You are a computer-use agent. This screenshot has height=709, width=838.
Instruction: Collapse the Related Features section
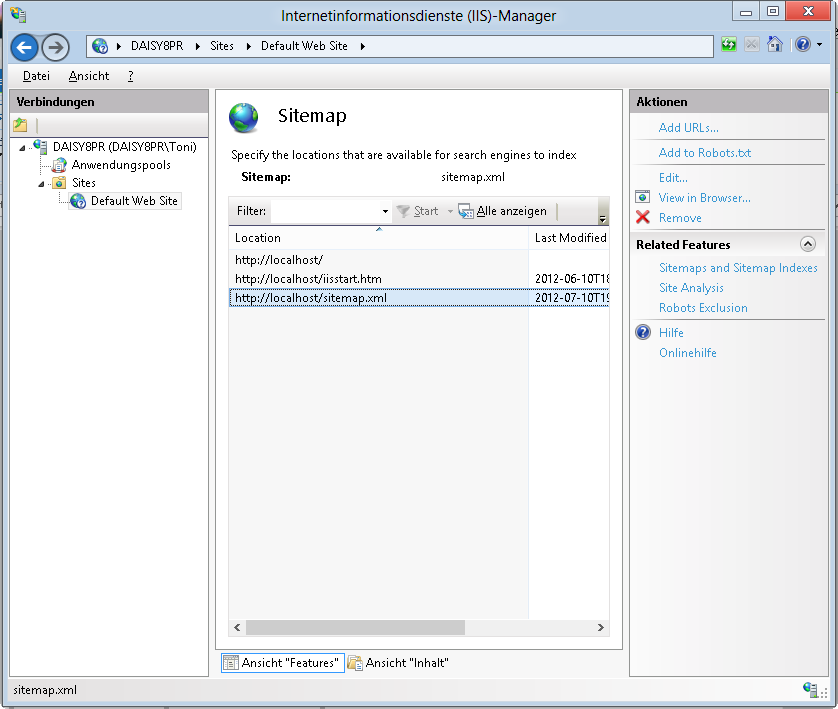[808, 244]
